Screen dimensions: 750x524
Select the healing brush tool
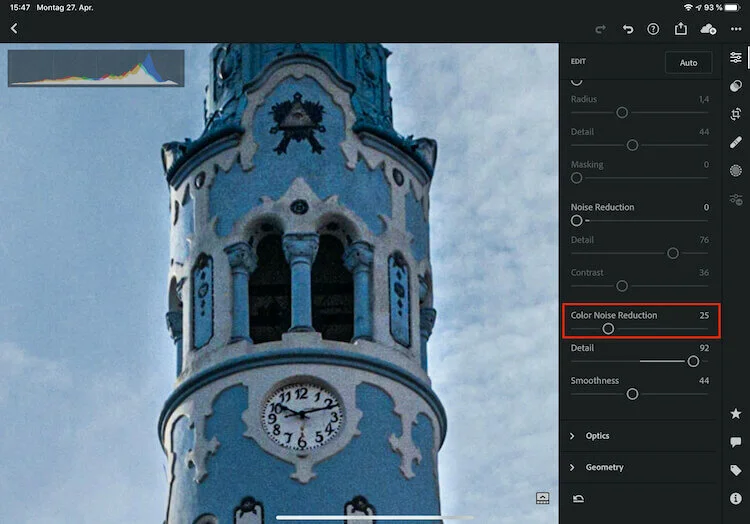[736, 142]
